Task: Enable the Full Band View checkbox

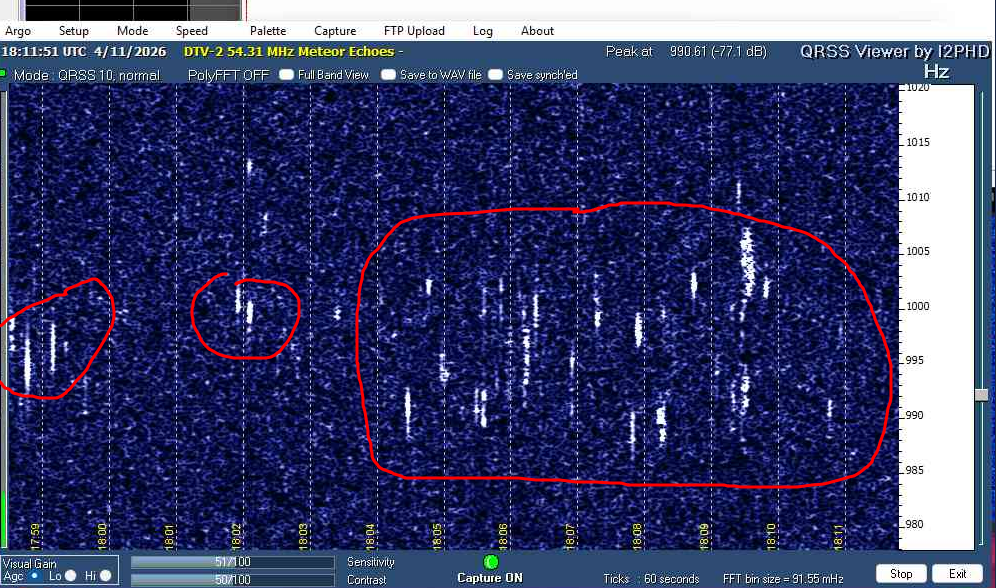Action: 286,75
